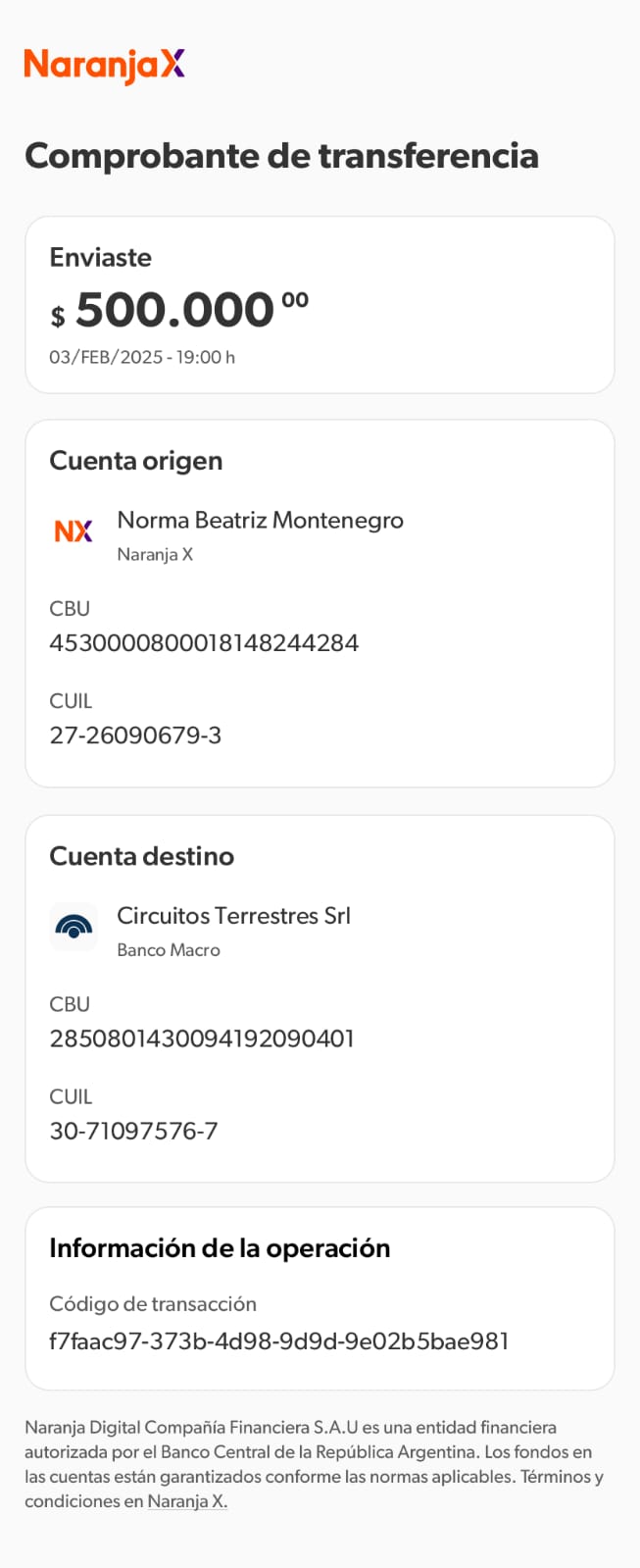Select the 500.000 transfer amount
The image size is (640, 1568).
(x=174, y=310)
